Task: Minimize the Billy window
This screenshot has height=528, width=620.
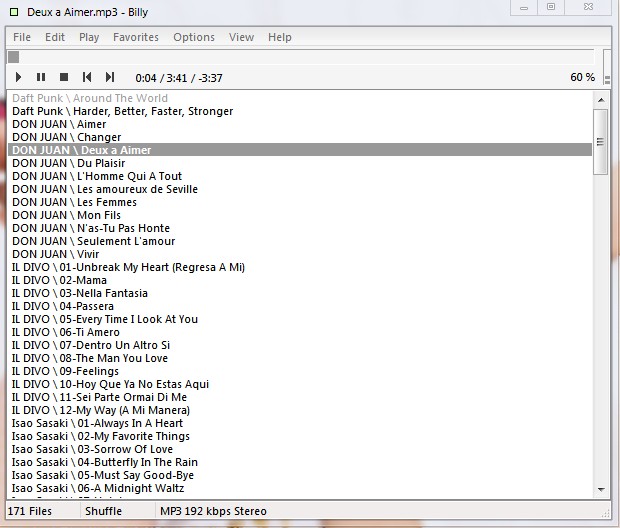Action: tap(524, 8)
